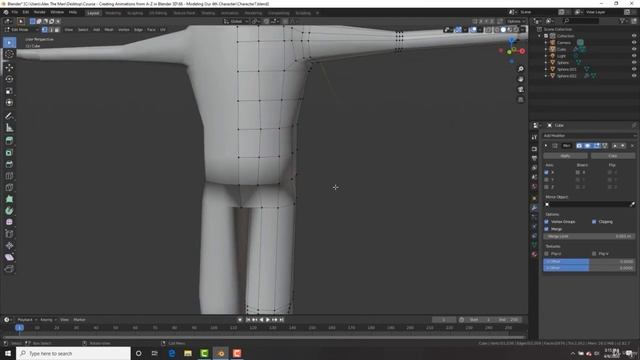Image resolution: width=640 pixels, height=360 pixels.
Task: Open the timeline Playback menu
Action: tap(25, 320)
